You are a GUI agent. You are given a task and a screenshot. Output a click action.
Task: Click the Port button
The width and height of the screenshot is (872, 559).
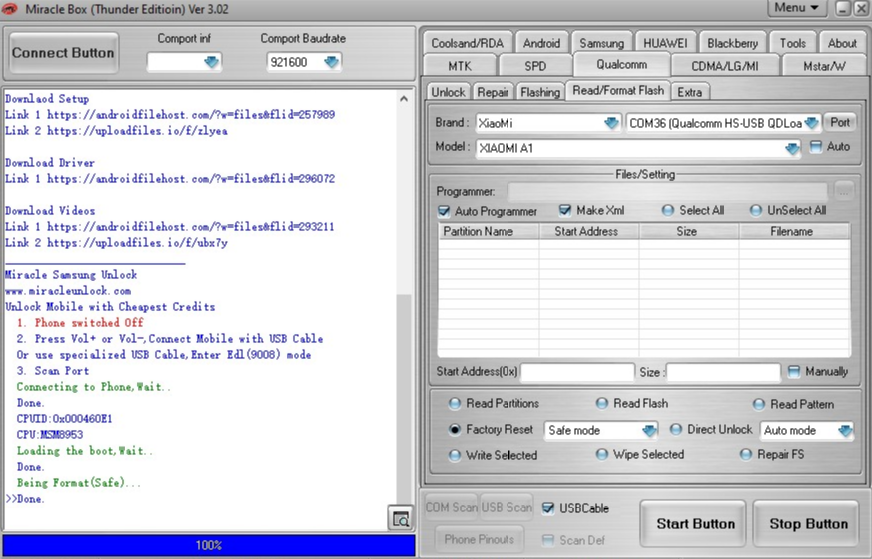[840, 122]
